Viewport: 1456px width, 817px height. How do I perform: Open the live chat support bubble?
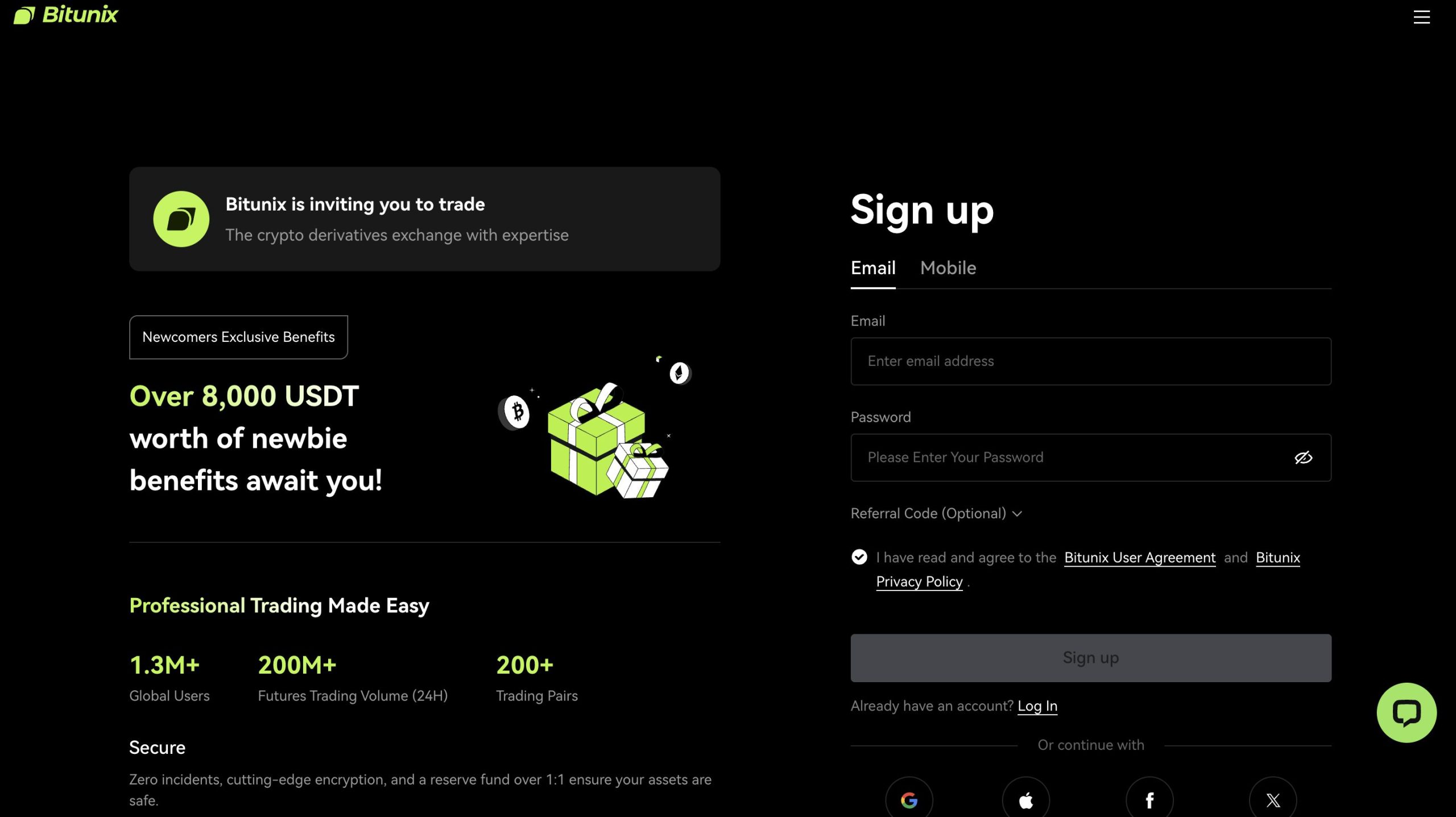coord(1406,712)
